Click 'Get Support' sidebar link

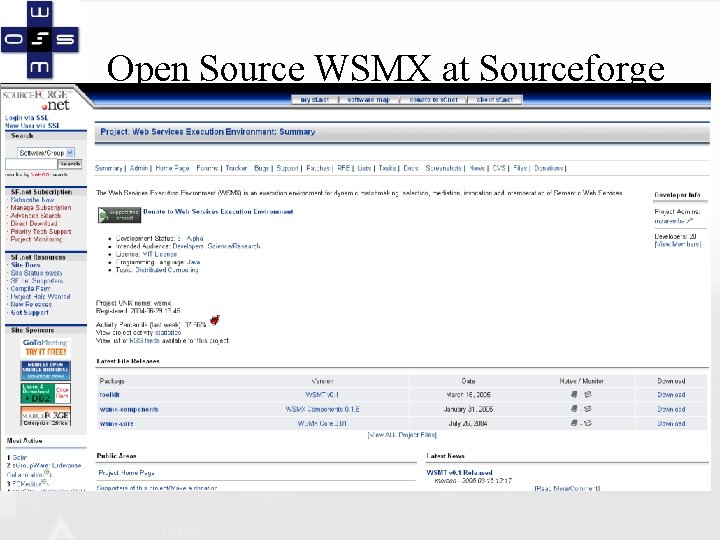pyautogui.click(x=29, y=312)
